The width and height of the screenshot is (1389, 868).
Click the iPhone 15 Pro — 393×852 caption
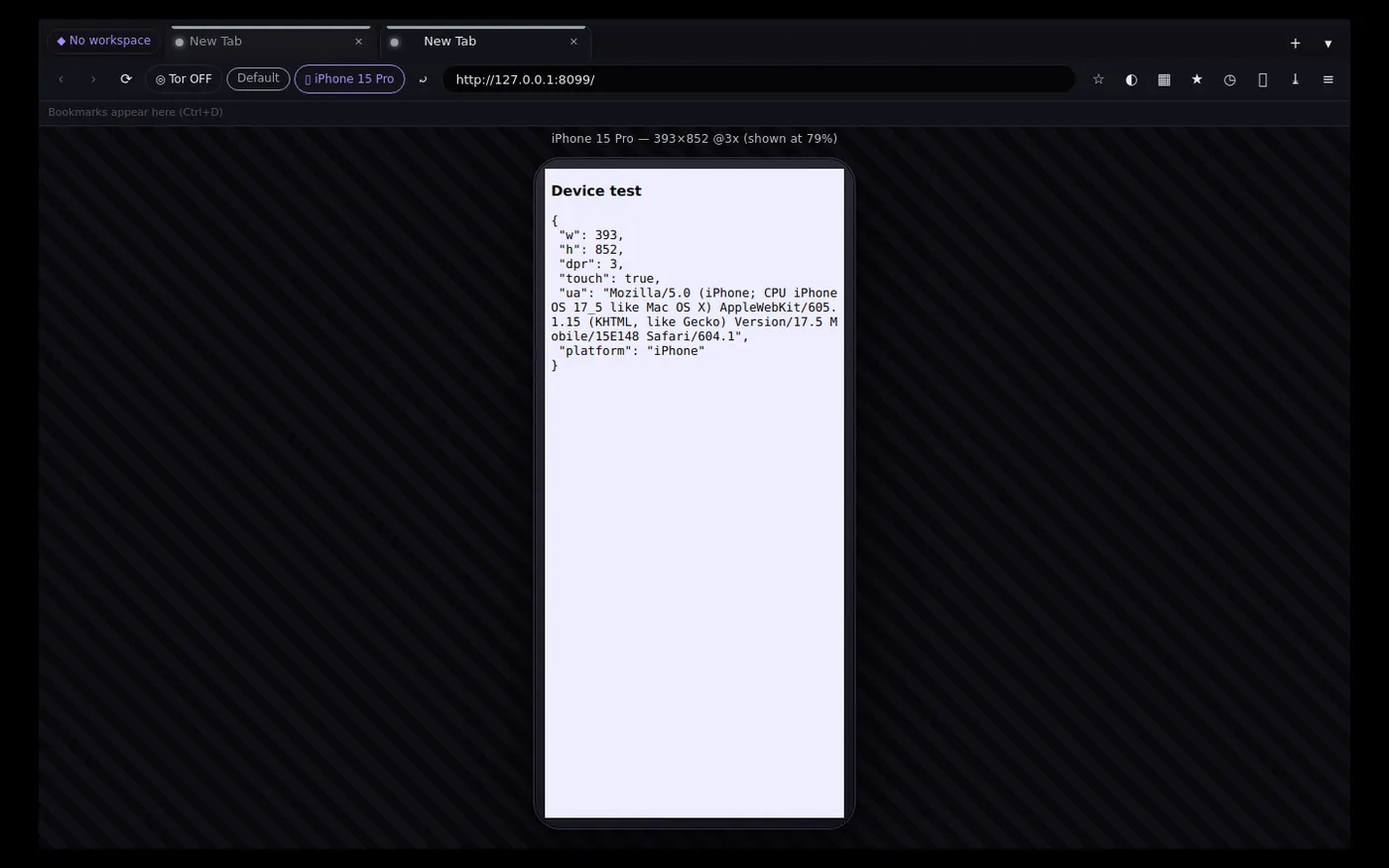[x=694, y=139]
